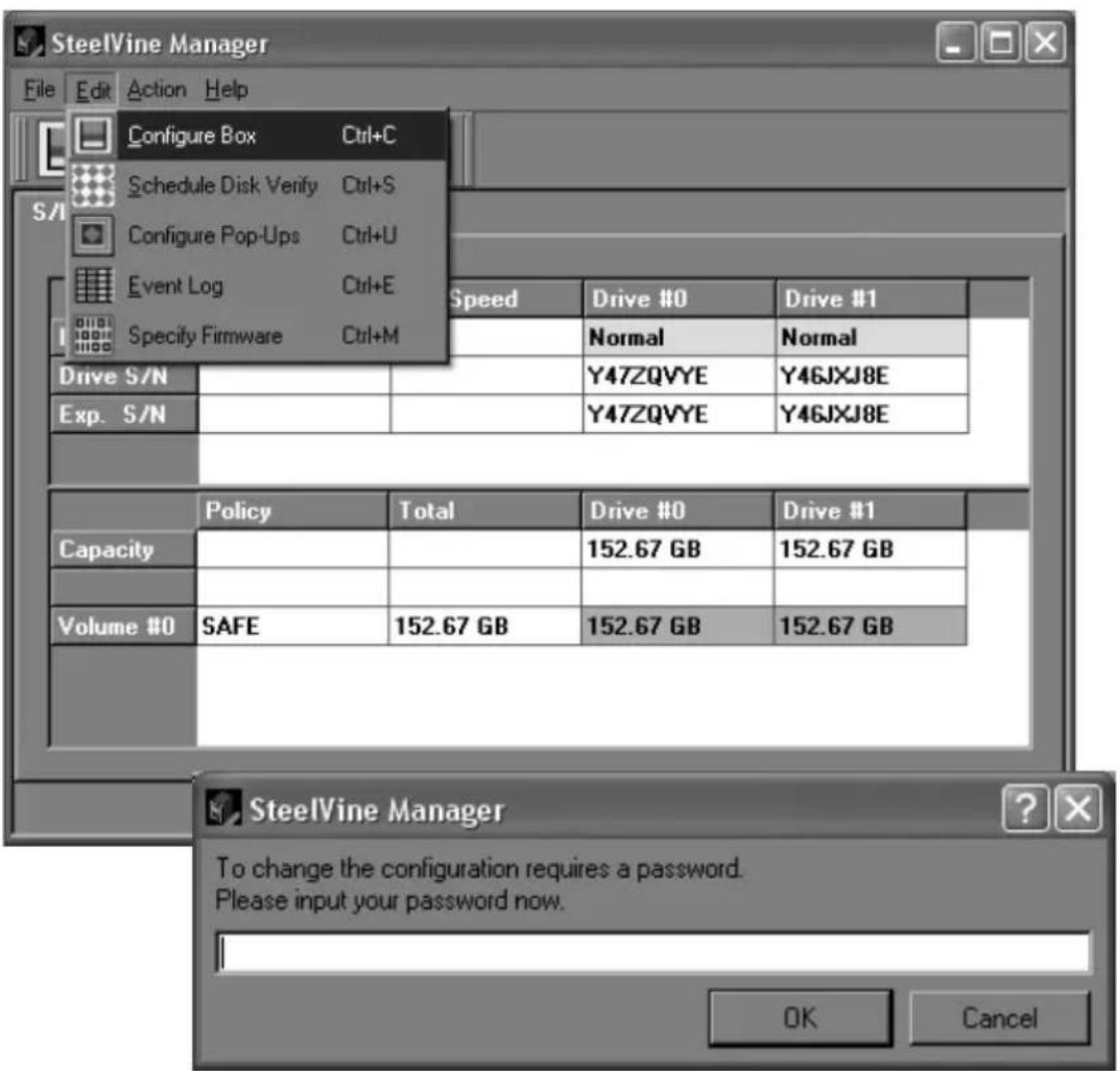Select the SAFE policy cell
This screenshot has height=1071, width=1120.
(292, 626)
